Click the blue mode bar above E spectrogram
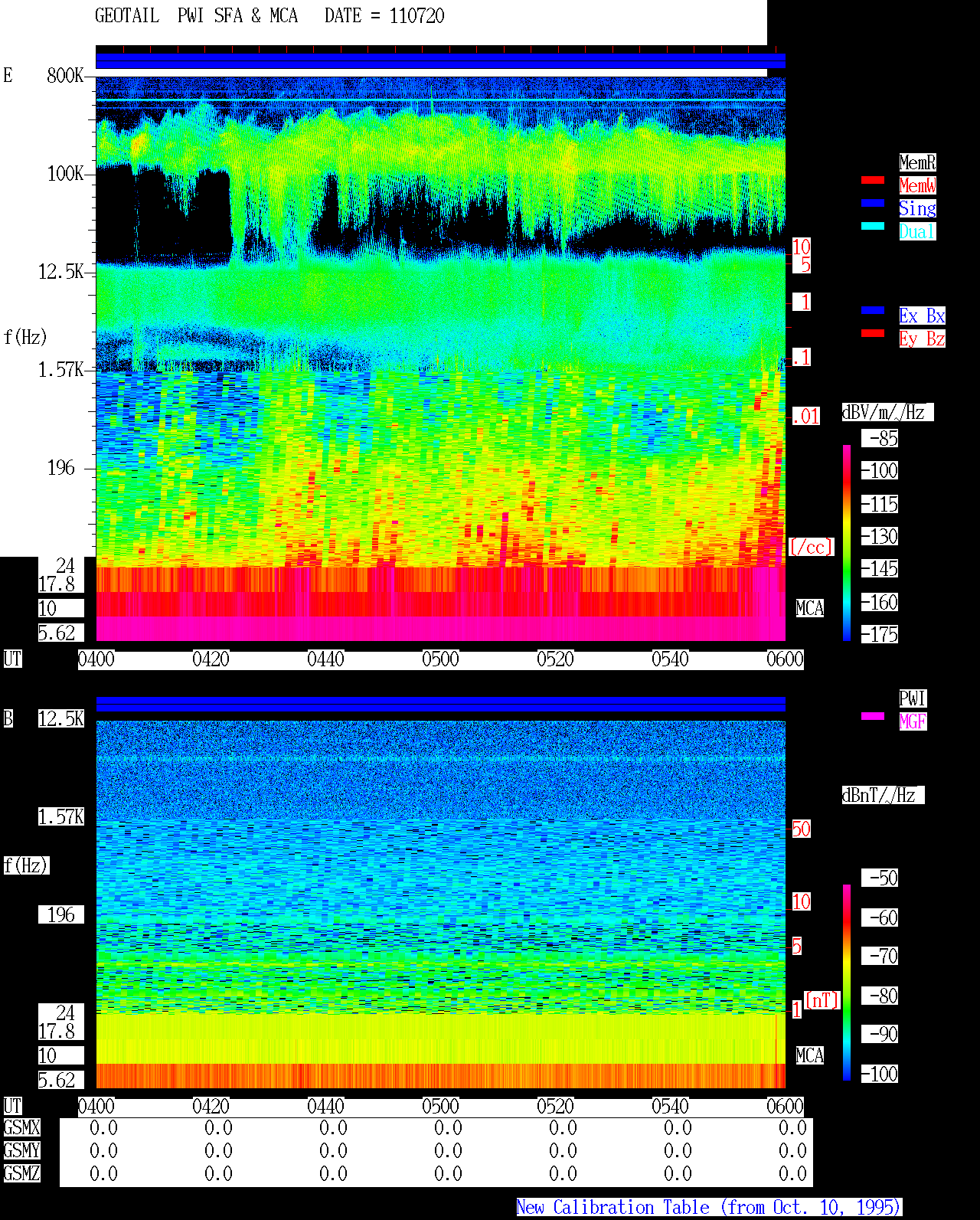Viewport: 980px width, 1220px height. pos(440,61)
